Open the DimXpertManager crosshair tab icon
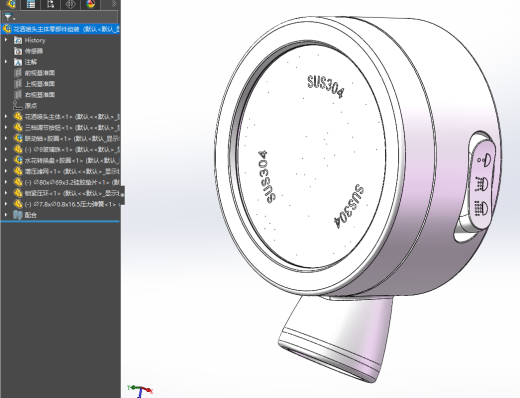520x398 pixels. (70, 4)
